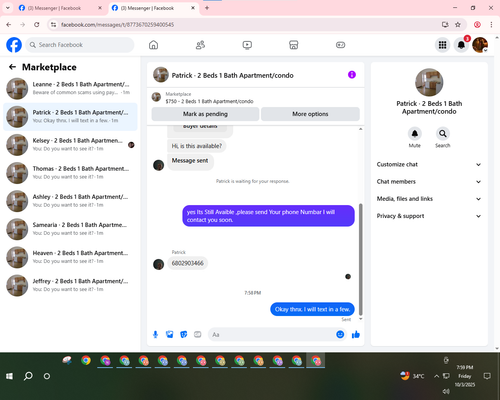Click the message text input field
Image resolution: width=500 pixels, height=400 pixels.
pyautogui.click(x=272, y=334)
